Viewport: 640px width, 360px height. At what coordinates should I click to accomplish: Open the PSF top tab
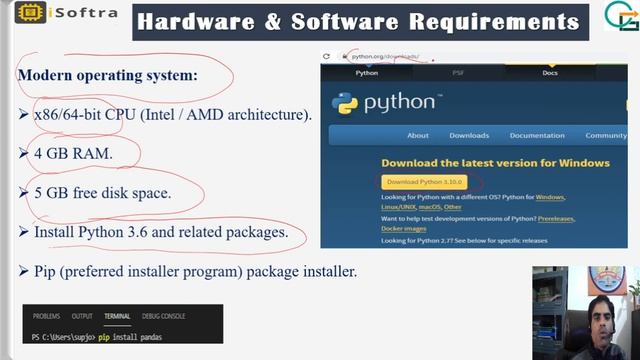pos(458,73)
